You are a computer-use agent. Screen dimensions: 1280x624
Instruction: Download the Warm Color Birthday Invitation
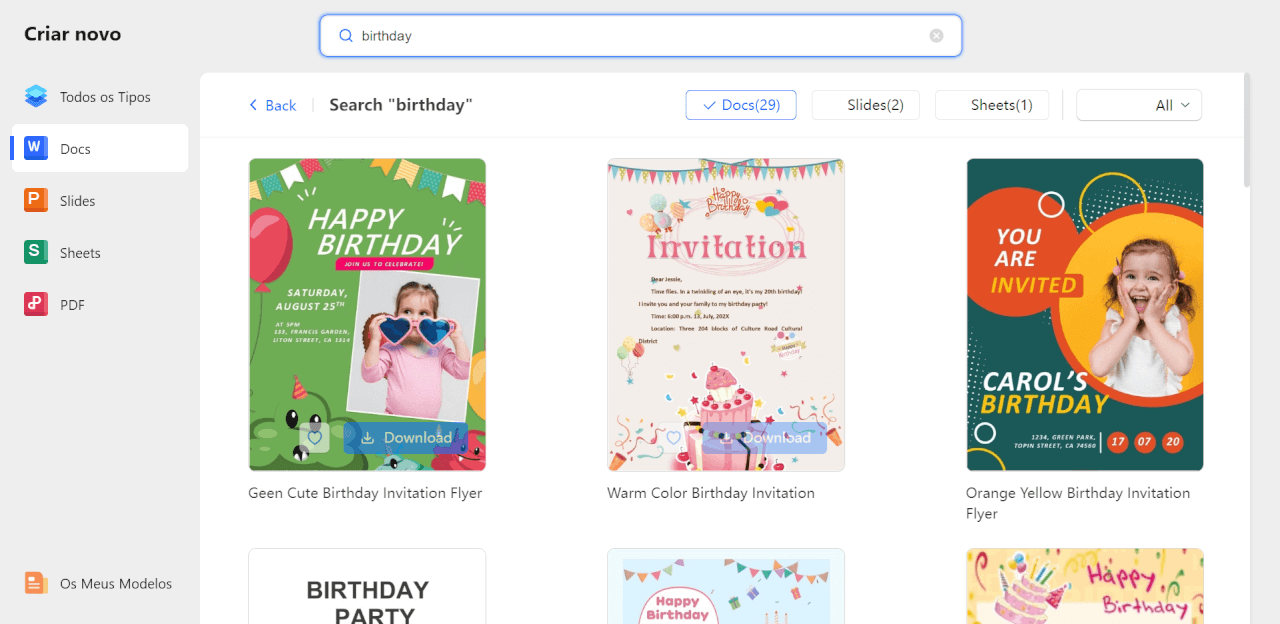point(765,438)
